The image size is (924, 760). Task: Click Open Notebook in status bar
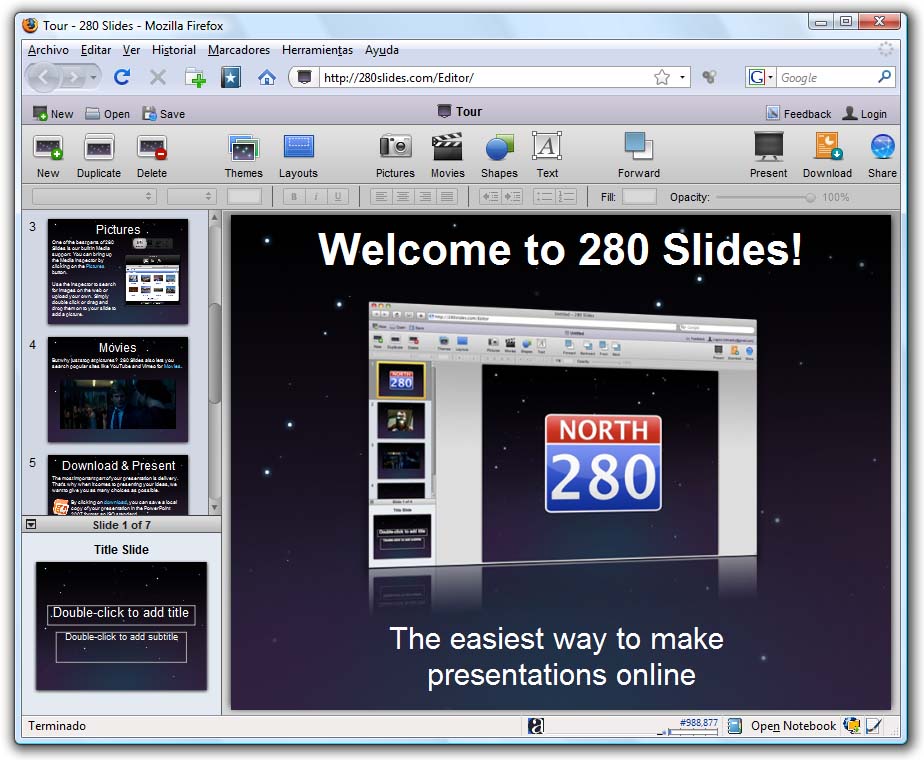point(793,726)
